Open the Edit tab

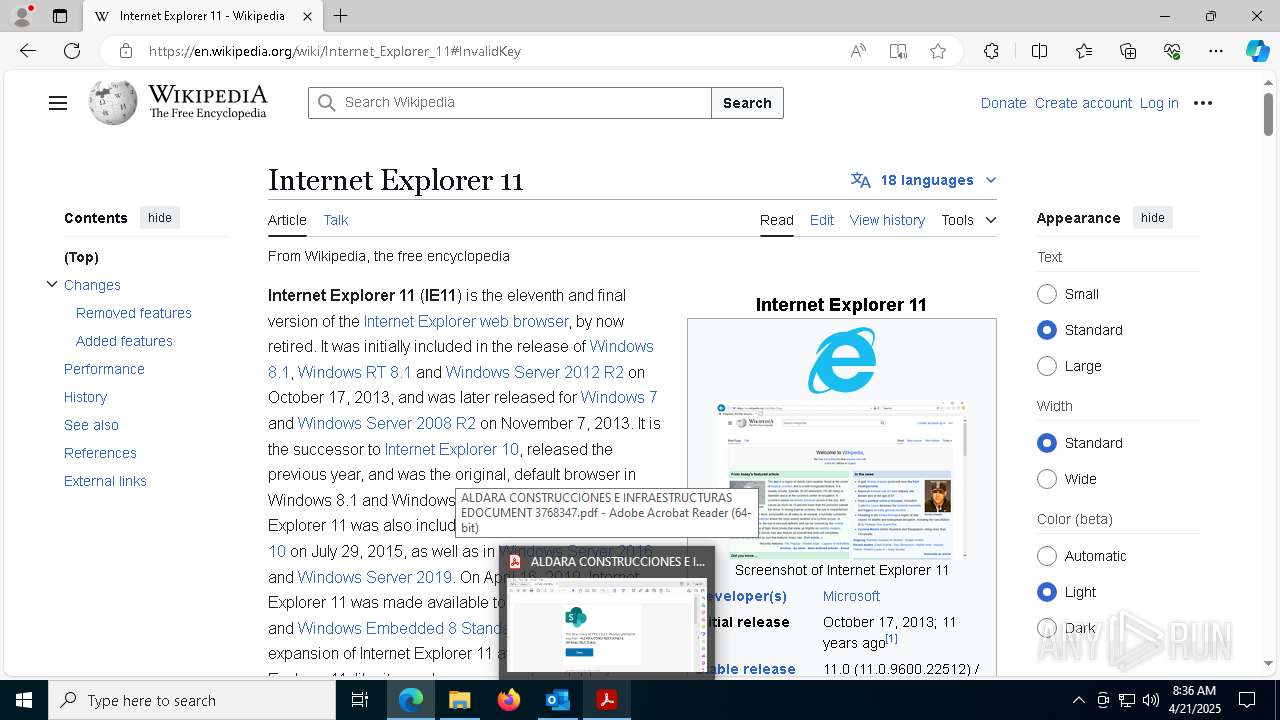(822, 220)
